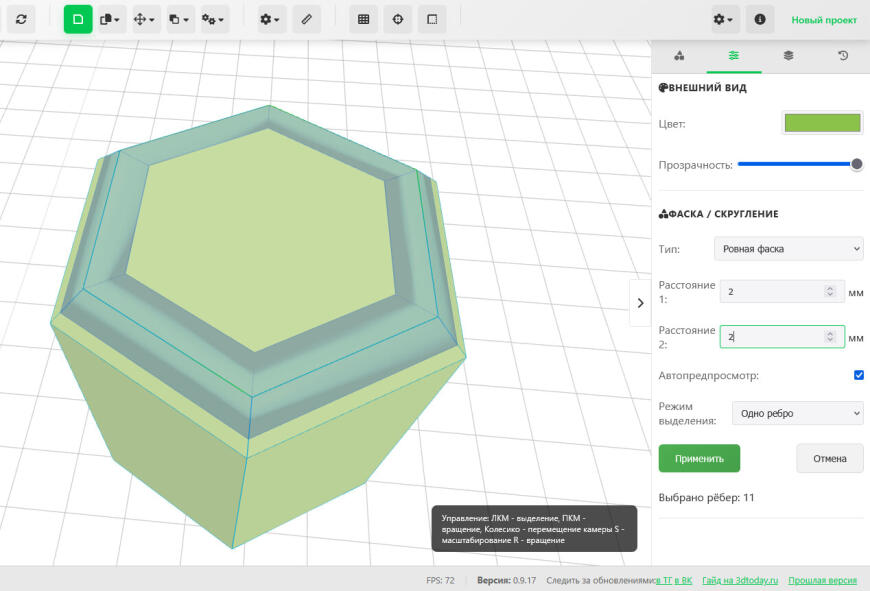
Task: Click the green Цвет color swatch
Action: pos(822,123)
